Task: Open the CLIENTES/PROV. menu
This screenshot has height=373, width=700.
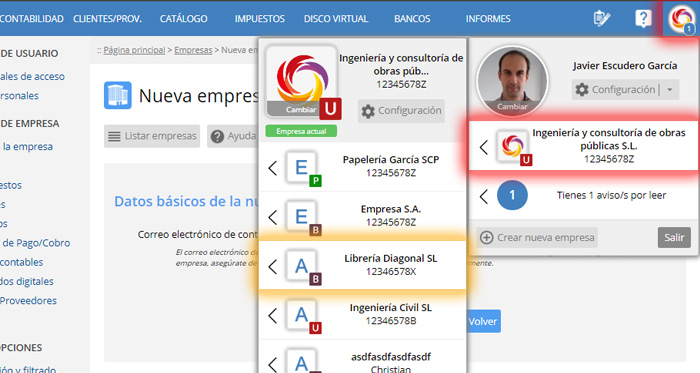Action: click(107, 19)
